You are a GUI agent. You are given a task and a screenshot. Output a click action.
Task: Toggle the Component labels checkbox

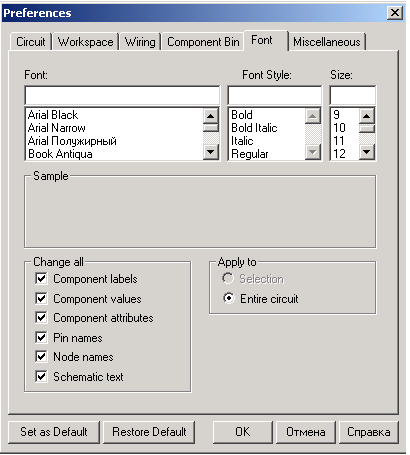(41, 278)
